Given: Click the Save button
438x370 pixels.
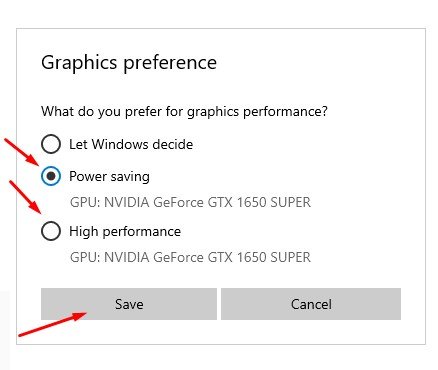Looking at the screenshot, I should pyautogui.click(x=129, y=304).
